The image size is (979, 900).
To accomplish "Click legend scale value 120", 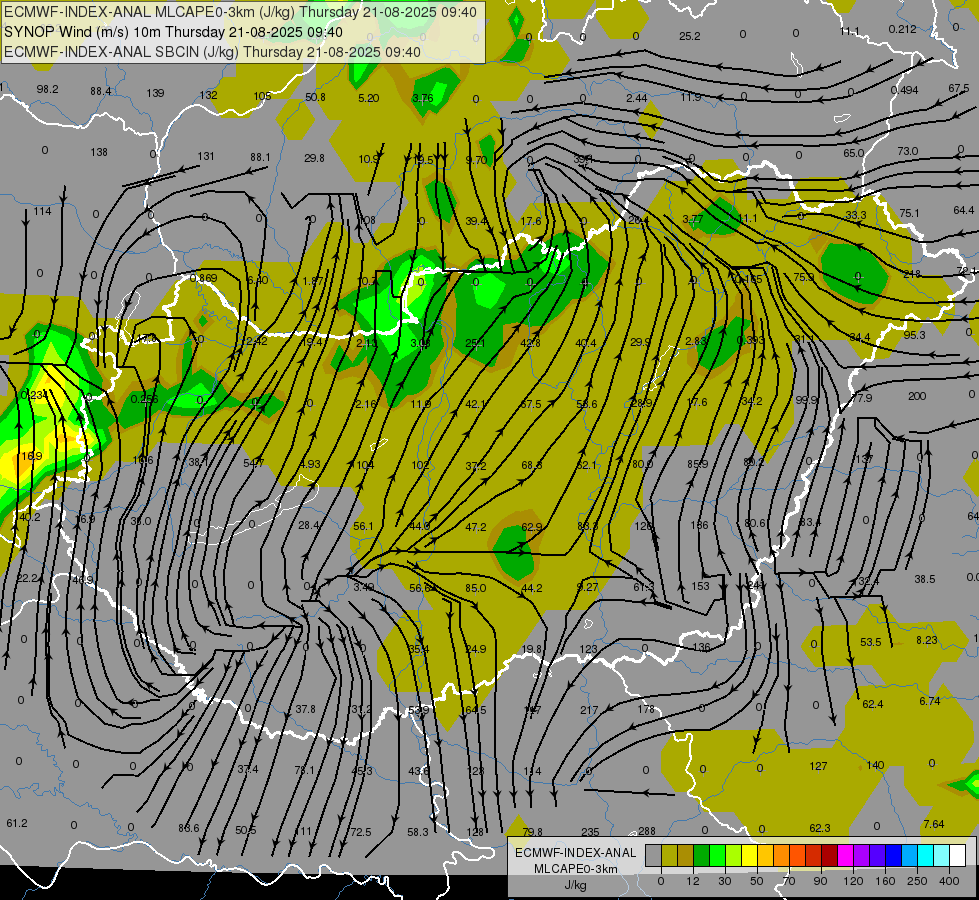I will point(853,881).
